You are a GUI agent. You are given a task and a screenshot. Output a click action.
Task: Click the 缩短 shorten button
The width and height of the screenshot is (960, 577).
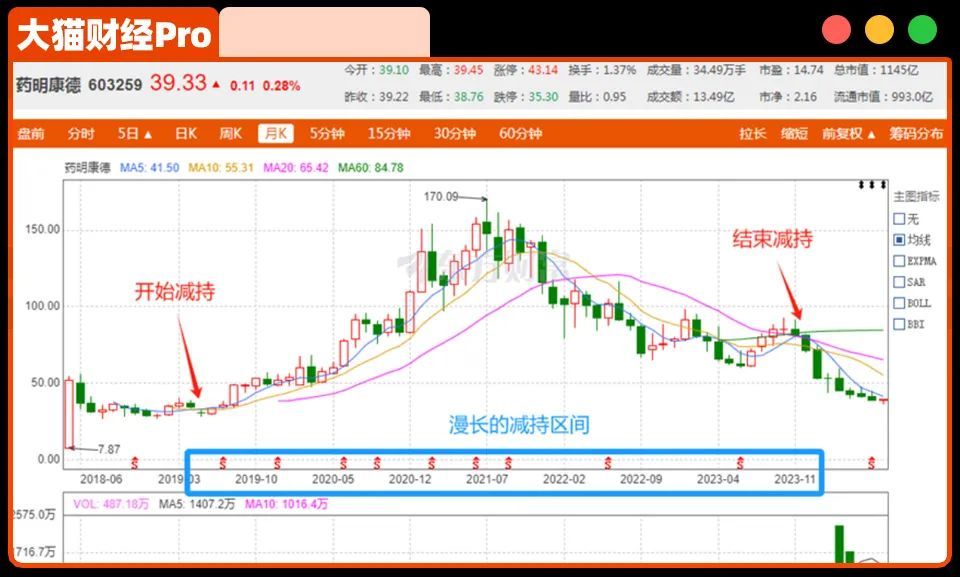[x=794, y=134]
